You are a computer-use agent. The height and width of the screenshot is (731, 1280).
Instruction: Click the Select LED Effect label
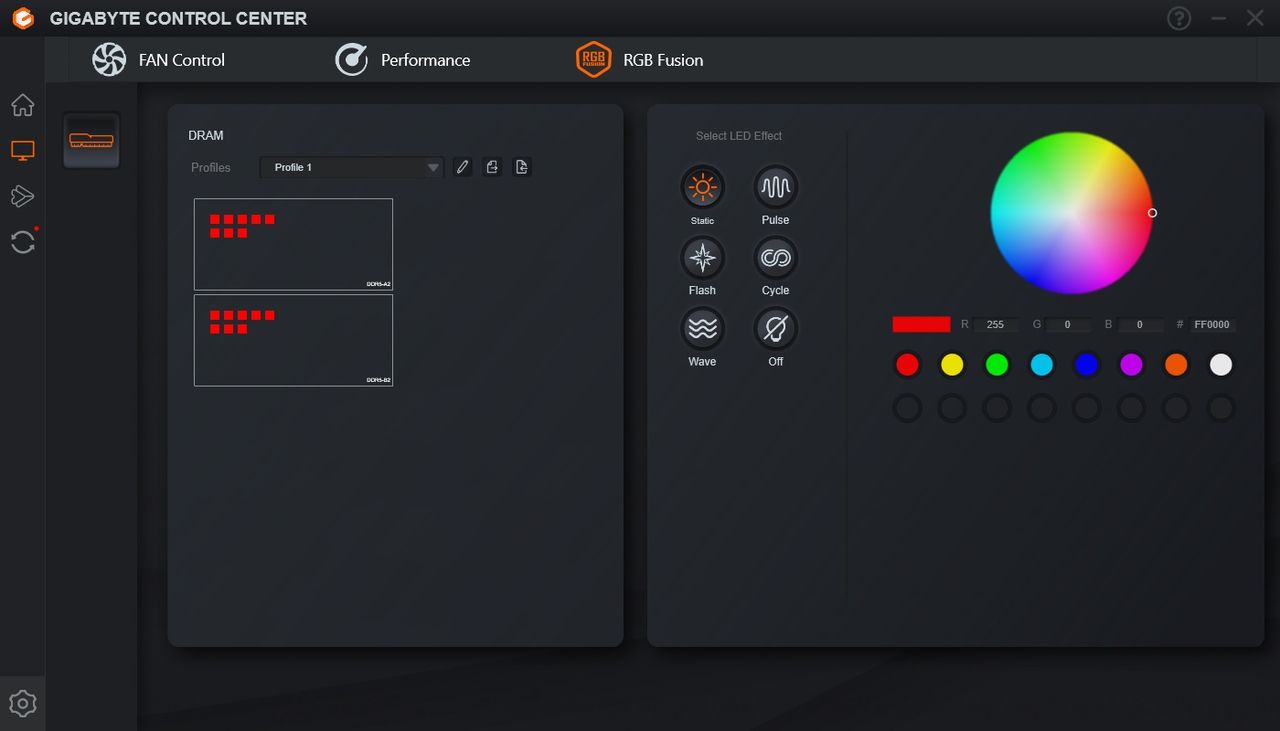coord(739,136)
